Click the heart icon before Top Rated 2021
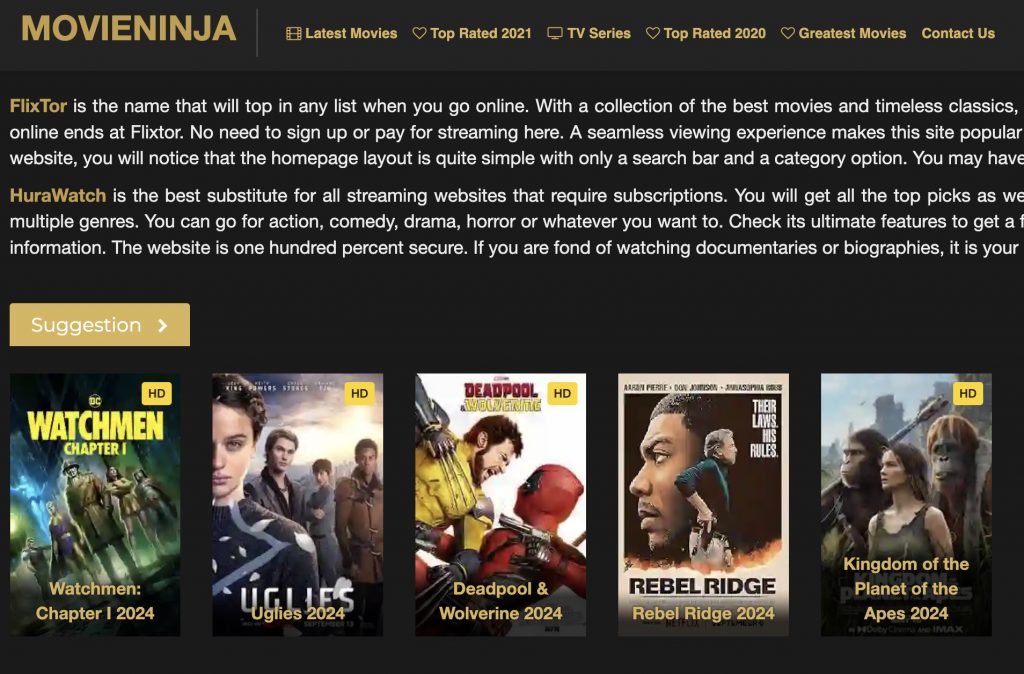Screen dimensions: 1024x674 [419, 33]
